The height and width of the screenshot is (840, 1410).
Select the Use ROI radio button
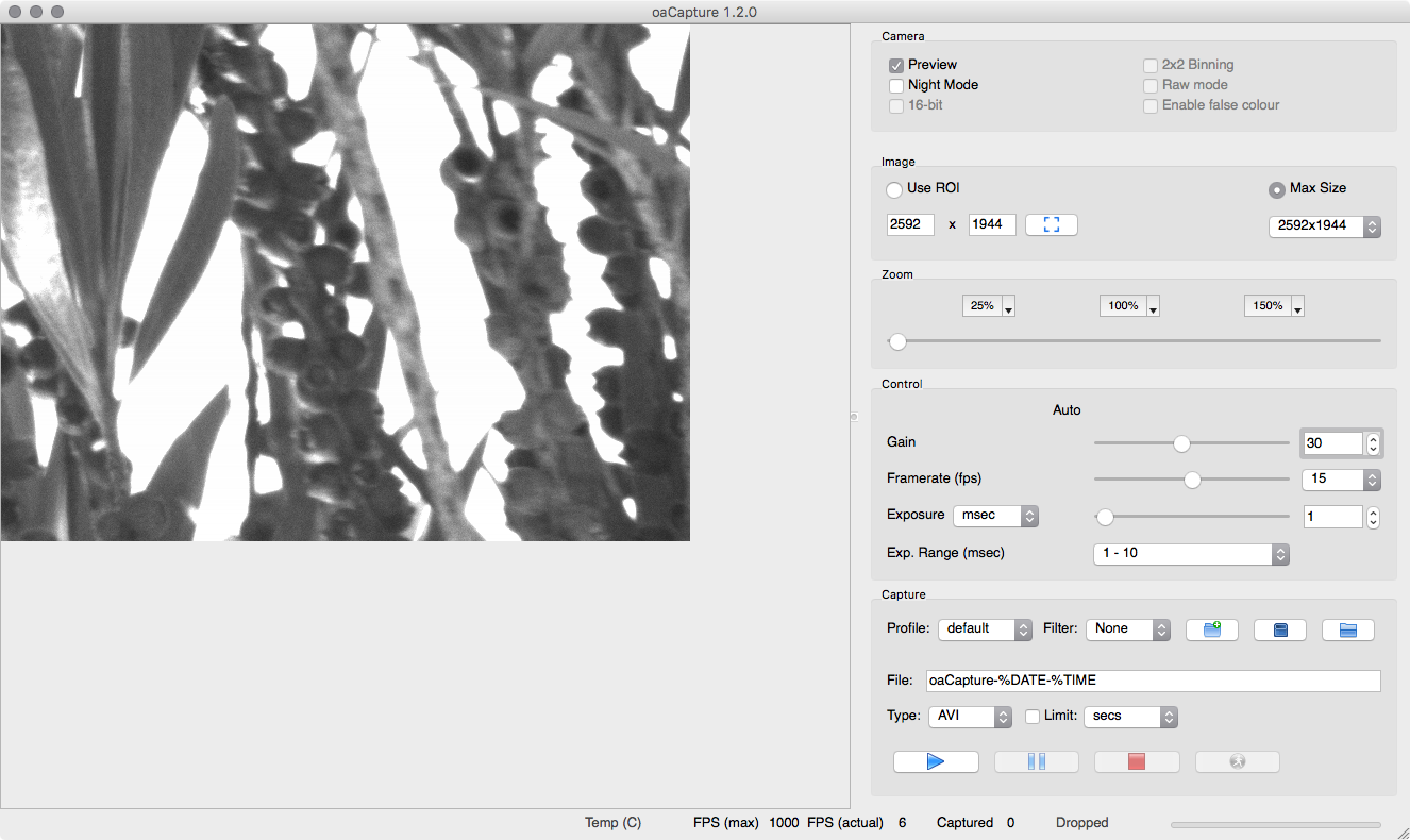coord(894,190)
